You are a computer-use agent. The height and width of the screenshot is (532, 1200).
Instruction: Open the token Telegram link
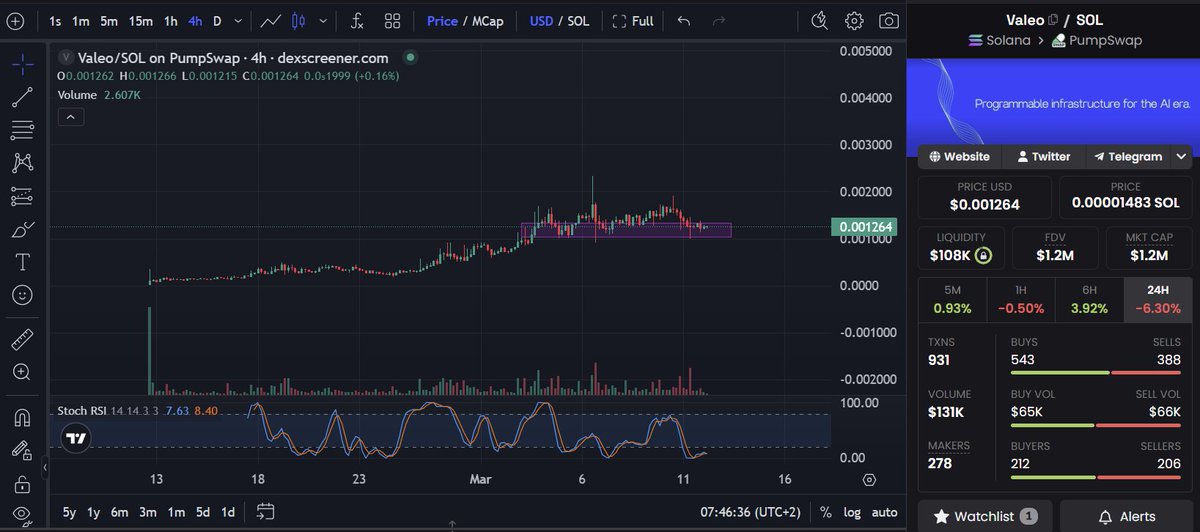pyautogui.click(x=1128, y=157)
